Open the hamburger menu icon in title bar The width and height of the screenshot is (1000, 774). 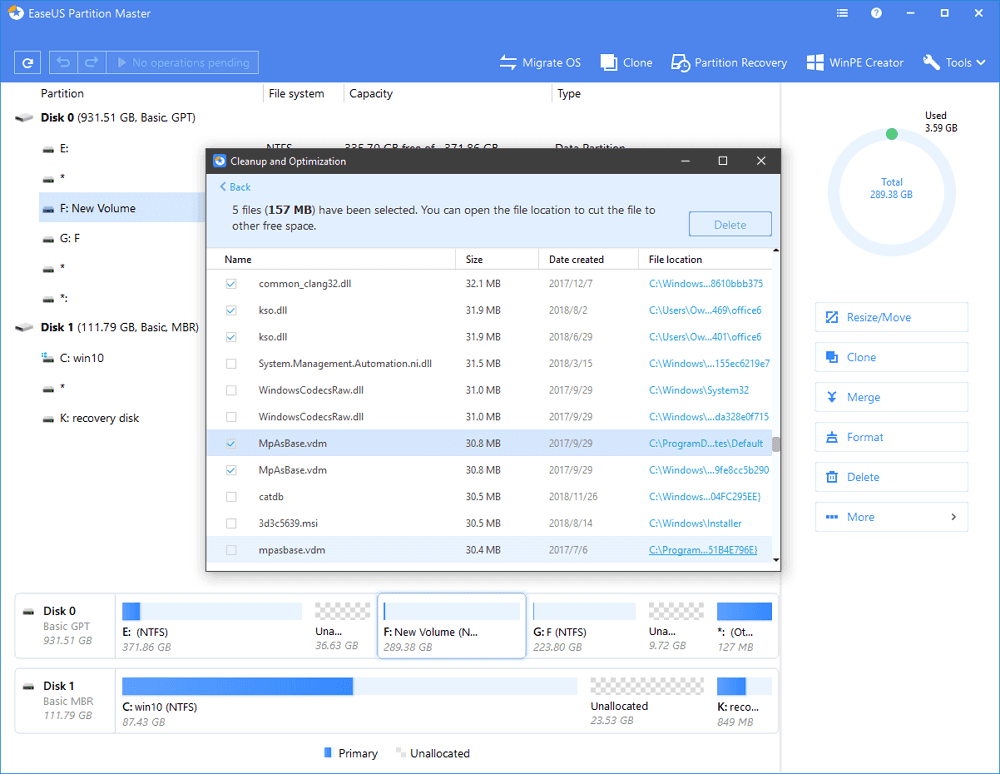(x=842, y=13)
